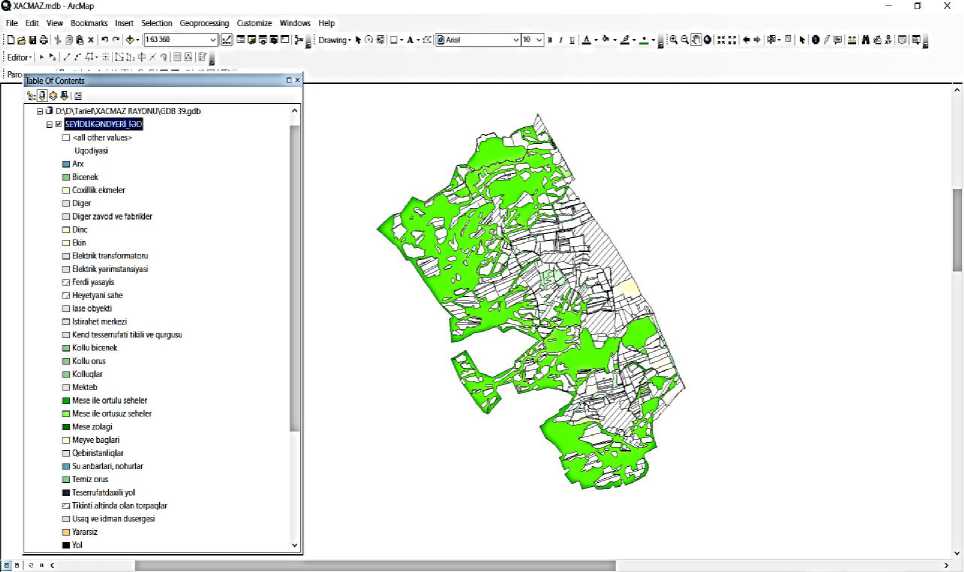Toggle bold text formatting button
Image resolution: width=964 pixels, height=572 pixels.
(549, 40)
